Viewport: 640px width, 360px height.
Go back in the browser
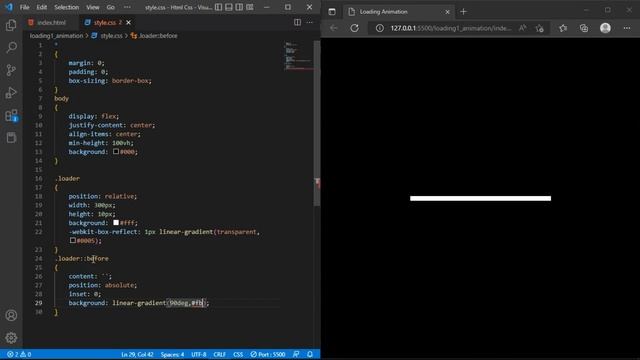pos(333,28)
